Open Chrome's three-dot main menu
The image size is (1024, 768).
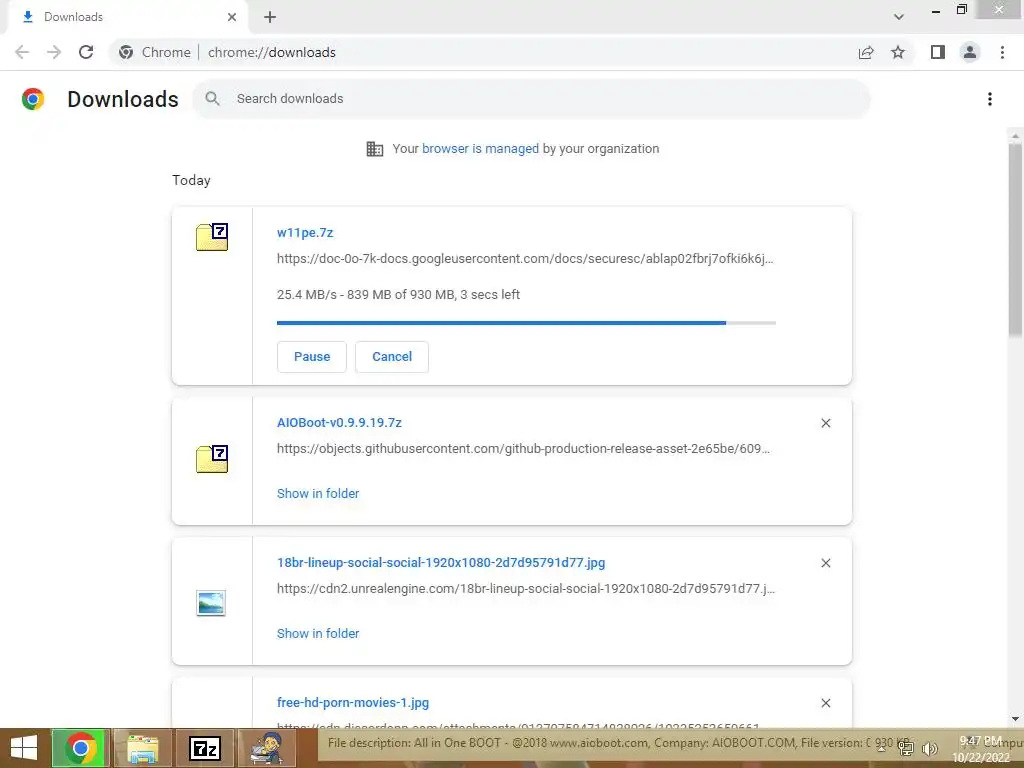tap(1002, 52)
